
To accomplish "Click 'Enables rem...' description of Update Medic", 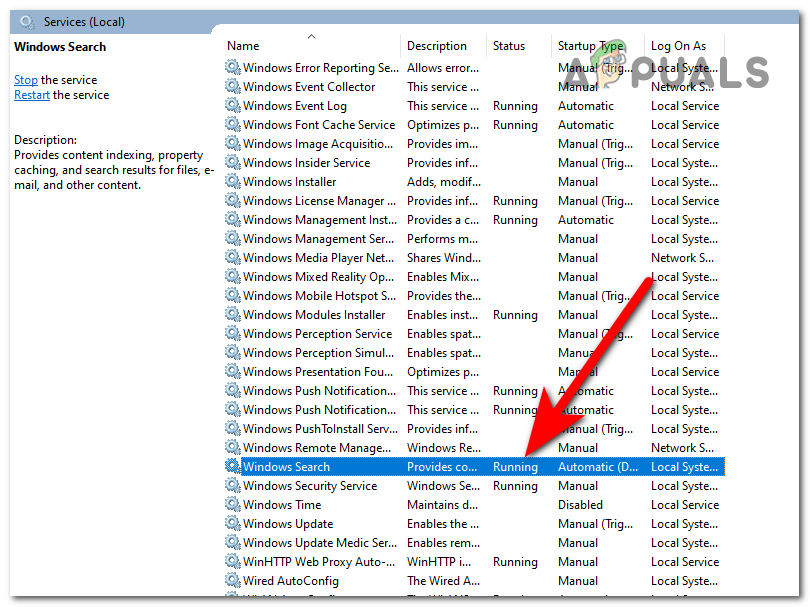I will [443, 543].
